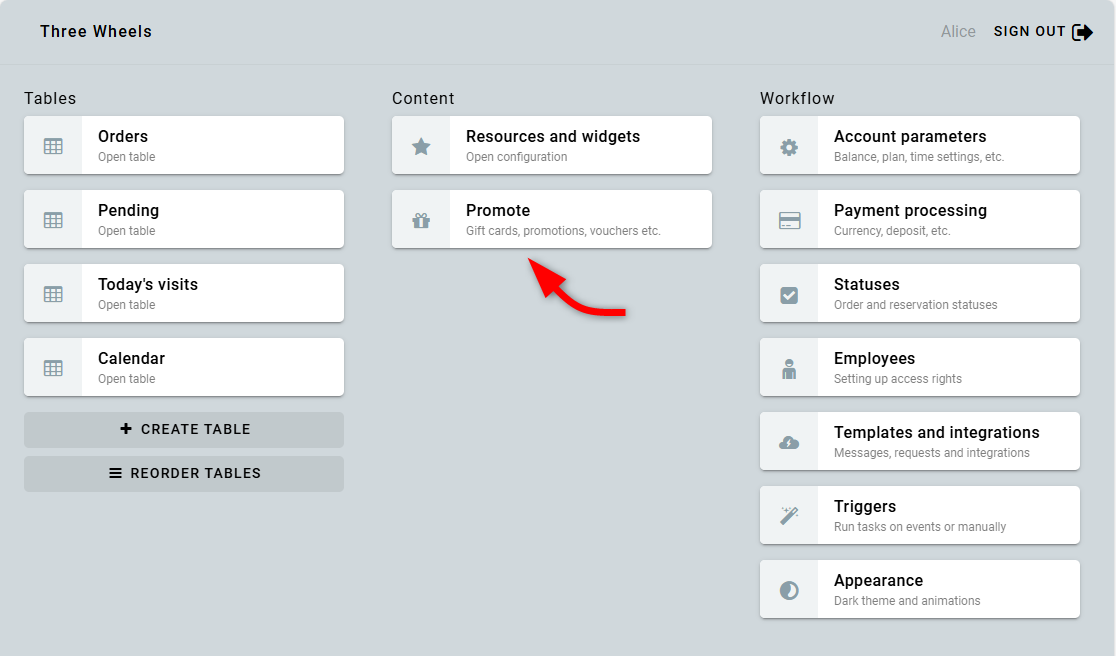Click the gift icon beside Promote
The image size is (1116, 656).
[x=421, y=220]
